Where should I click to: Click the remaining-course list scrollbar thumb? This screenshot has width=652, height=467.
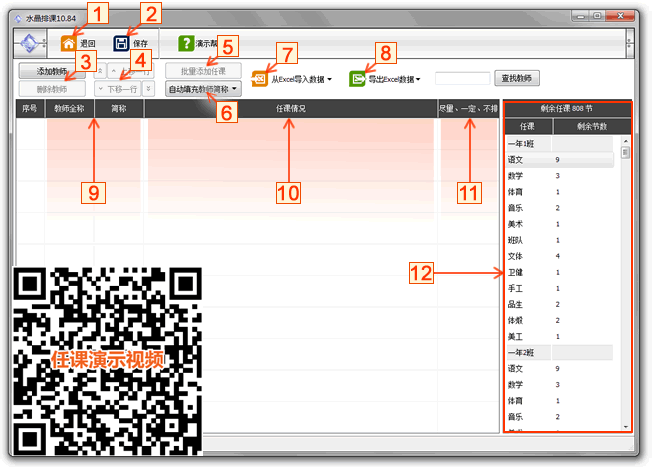pyautogui.click(x=625, y=153)
